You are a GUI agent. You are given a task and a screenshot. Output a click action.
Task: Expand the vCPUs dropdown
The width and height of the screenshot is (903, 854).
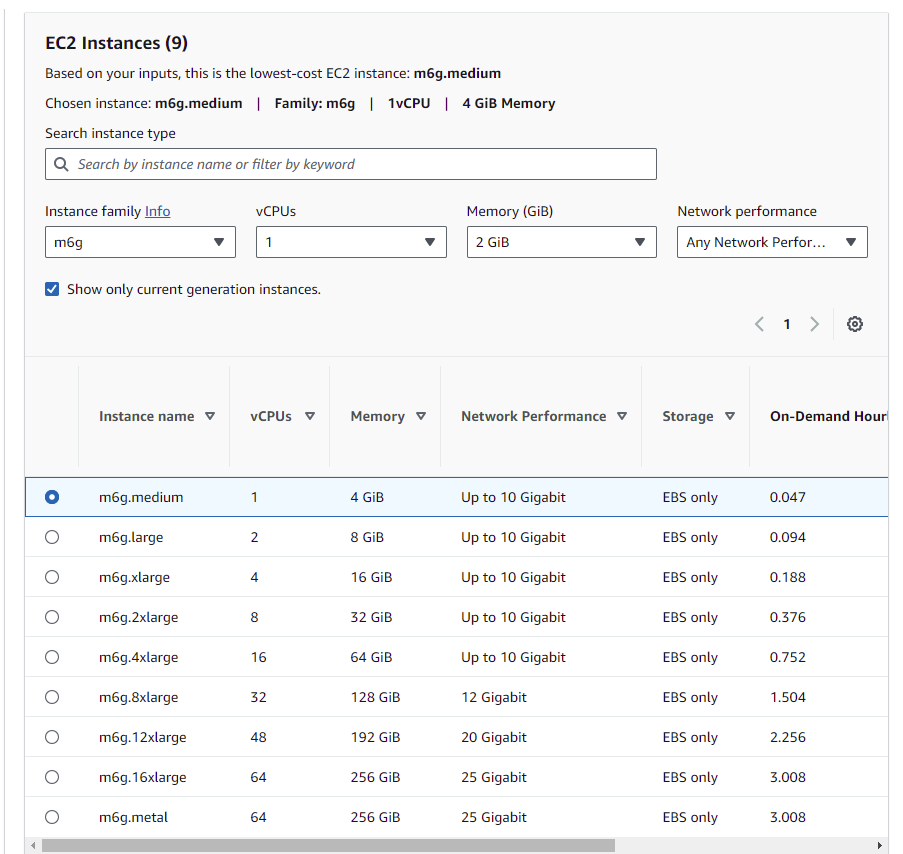[350, 243]
